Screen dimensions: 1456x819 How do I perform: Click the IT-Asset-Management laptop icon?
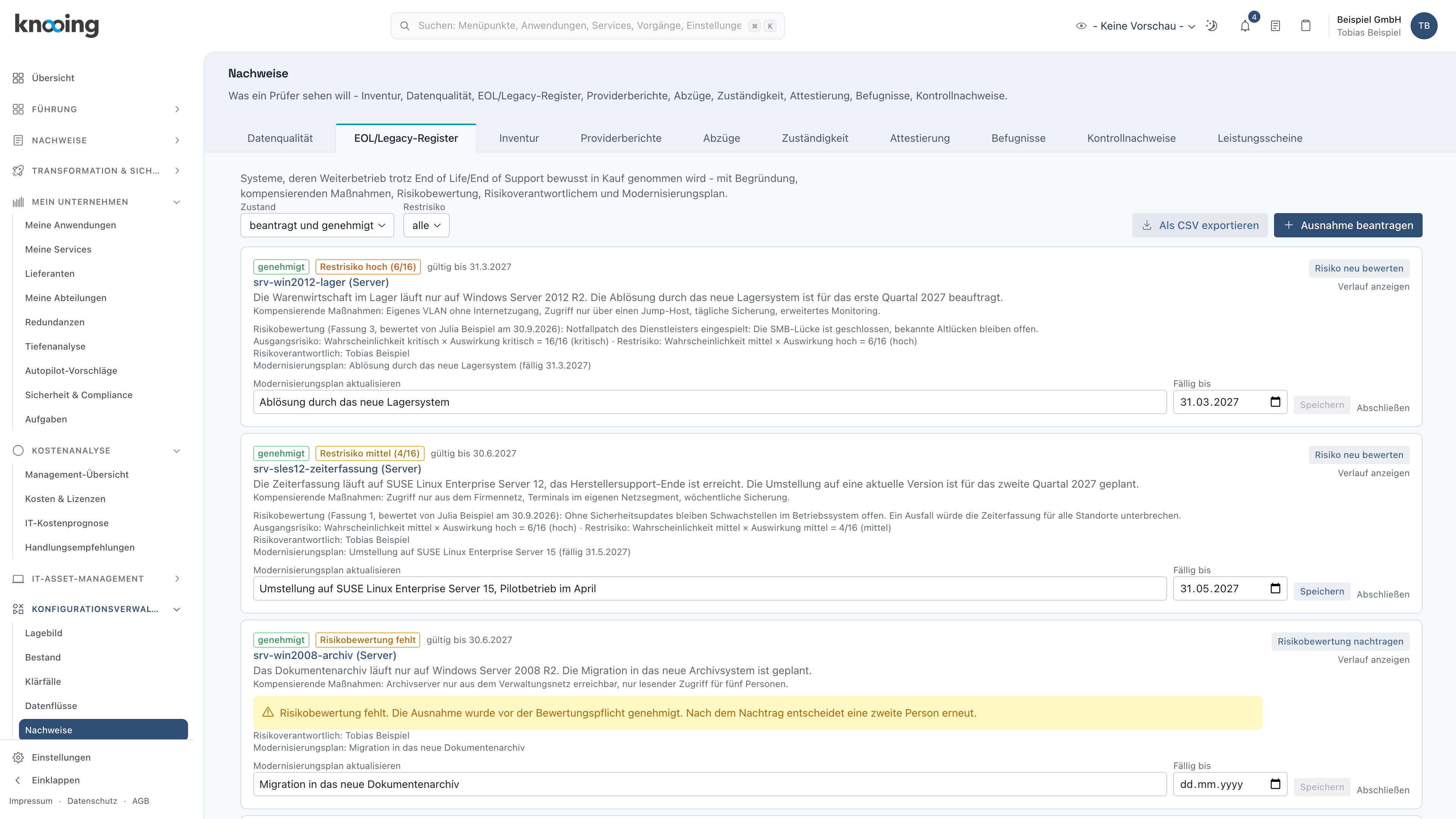tap(18, 579)
